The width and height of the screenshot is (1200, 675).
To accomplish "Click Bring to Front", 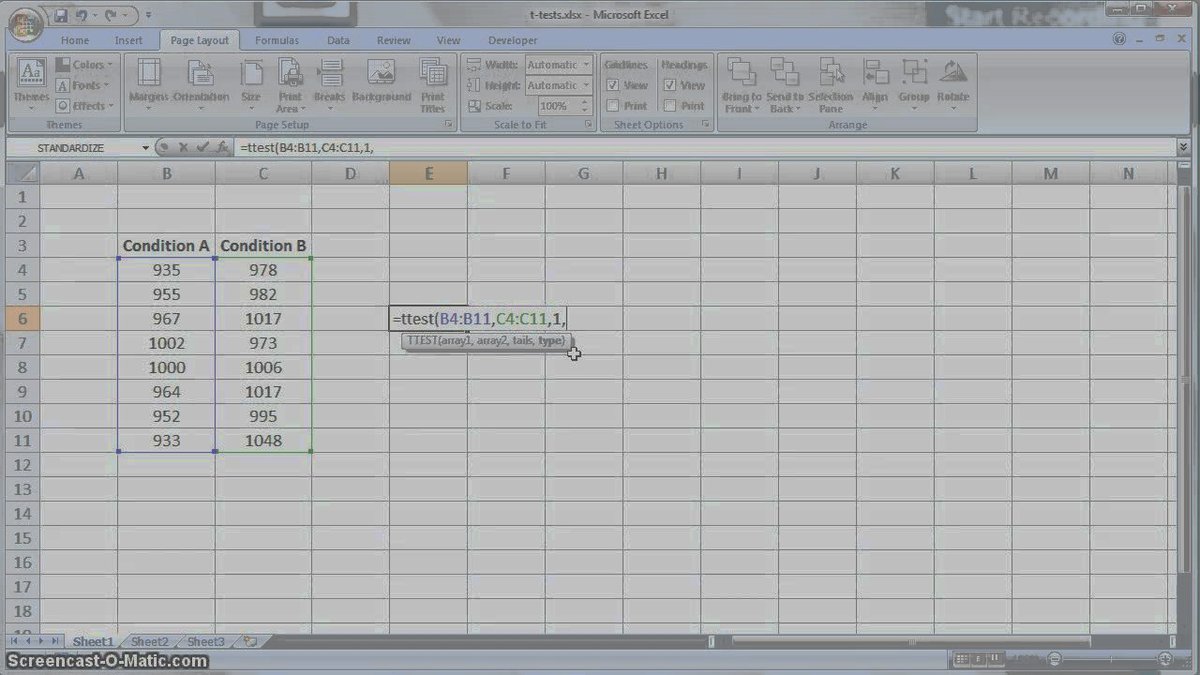I will (x=742, y=84).
